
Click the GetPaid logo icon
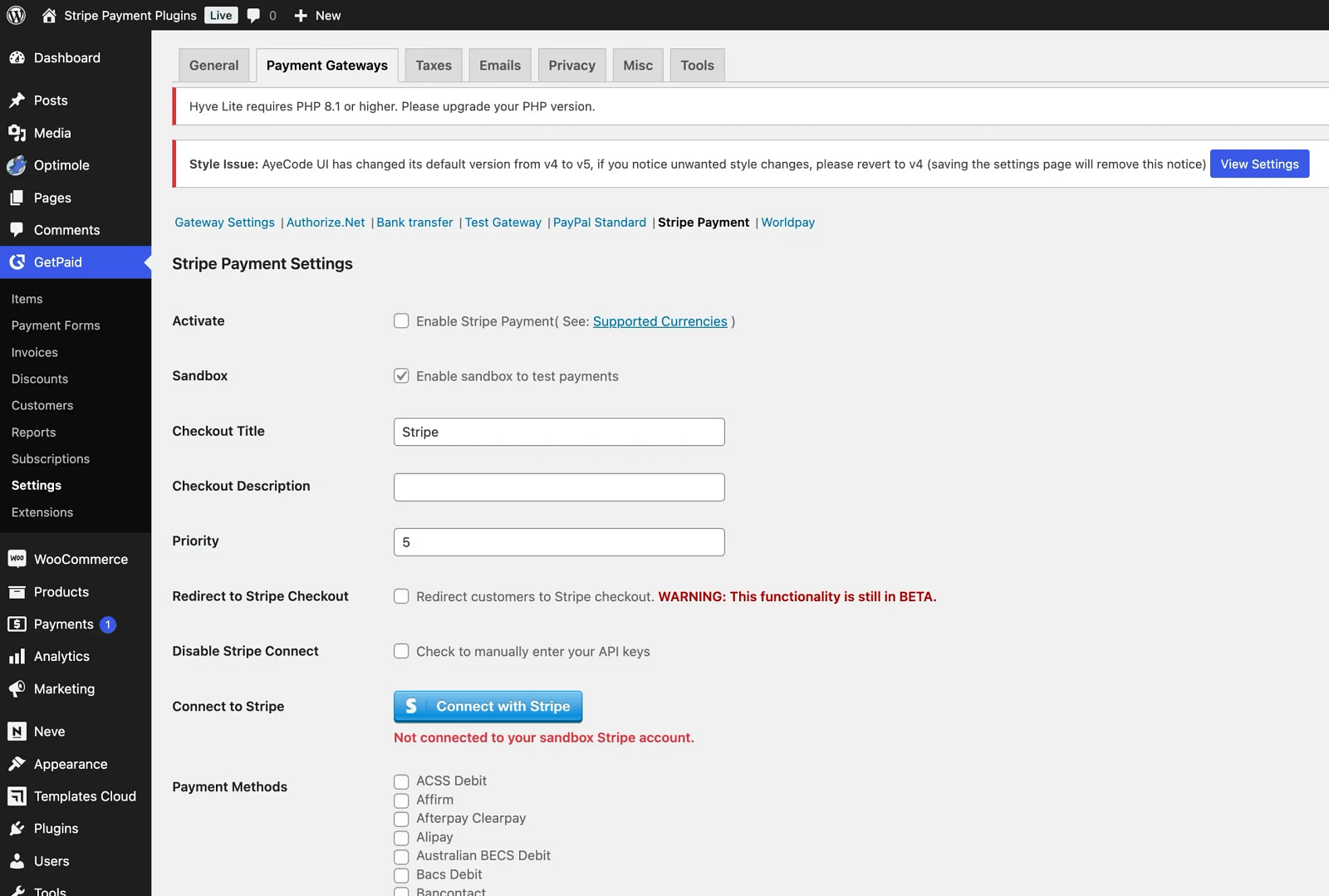(x=17, y=262)
